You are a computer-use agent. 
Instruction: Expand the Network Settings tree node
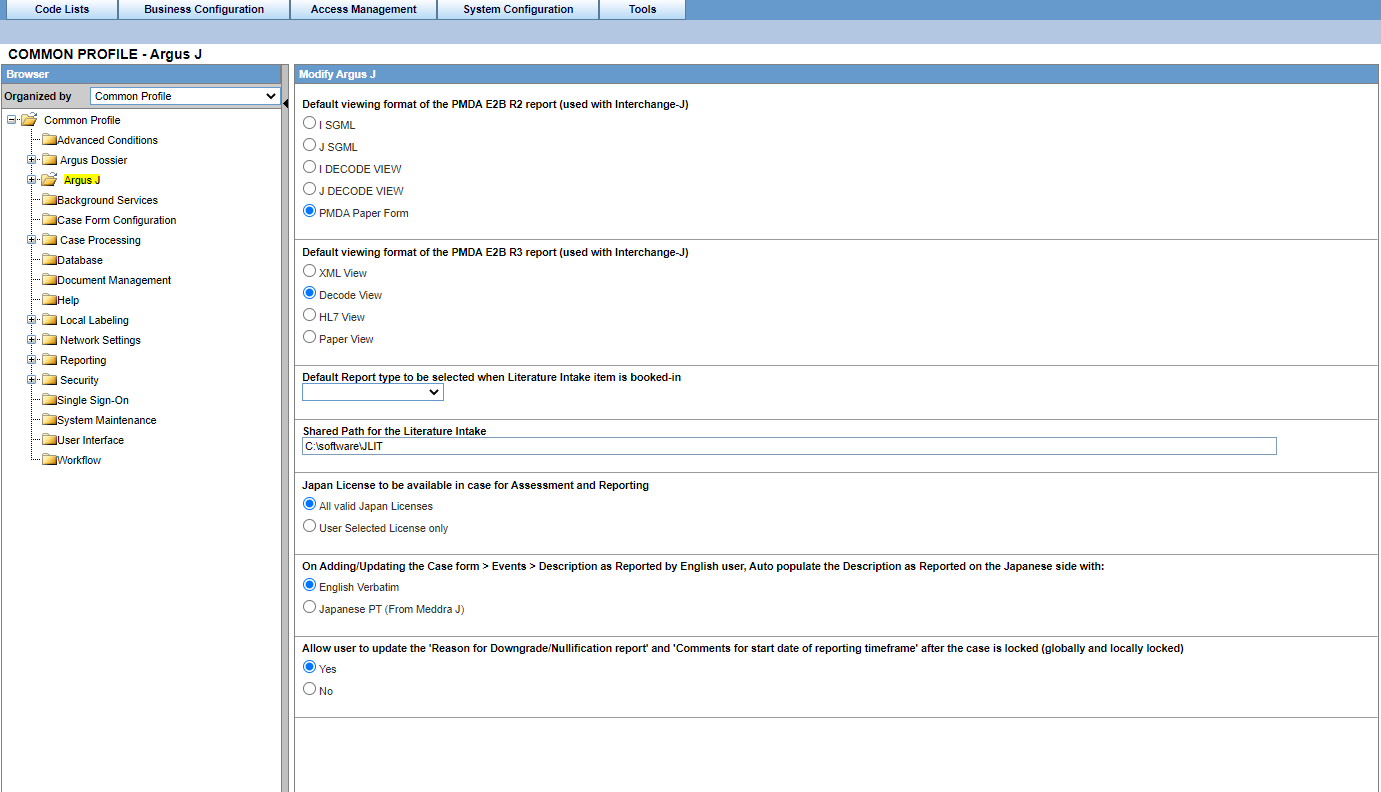tap(32, 340)
